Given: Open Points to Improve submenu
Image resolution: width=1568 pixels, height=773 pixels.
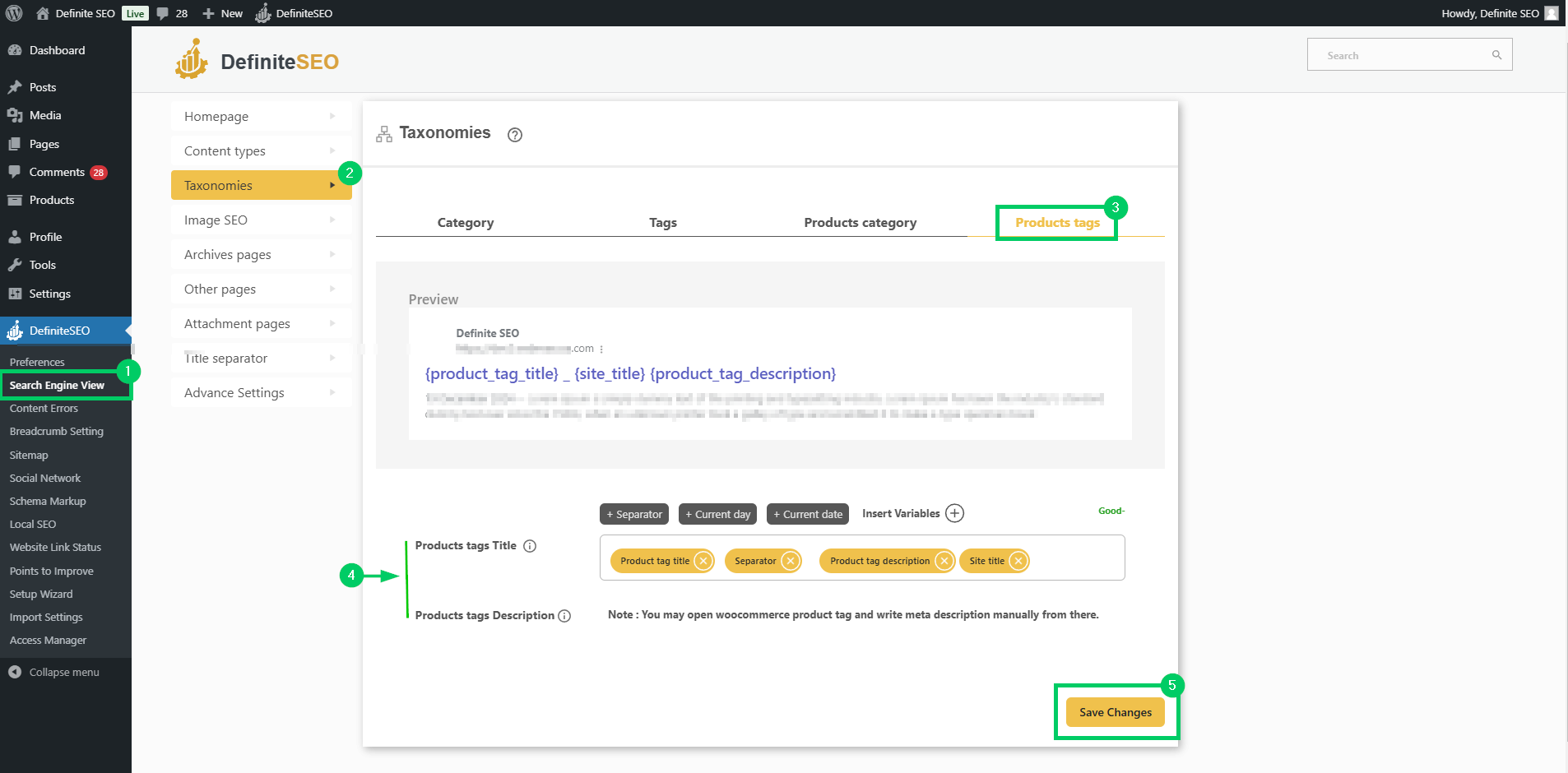Looking at the screenshot, I should (x=52, y=571).
